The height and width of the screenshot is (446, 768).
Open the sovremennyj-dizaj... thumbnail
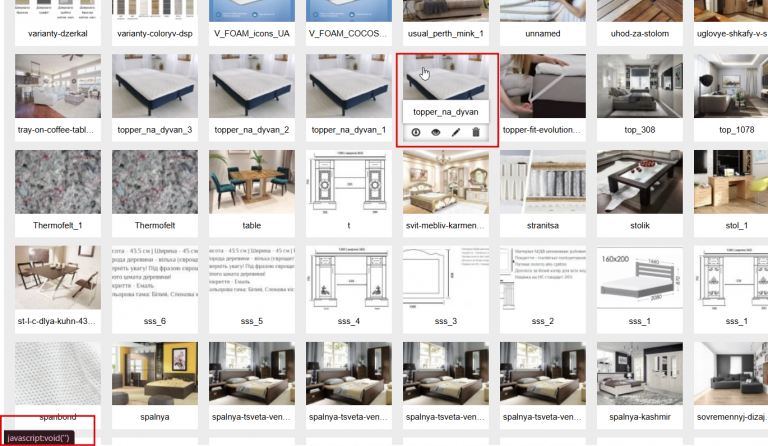731,374
